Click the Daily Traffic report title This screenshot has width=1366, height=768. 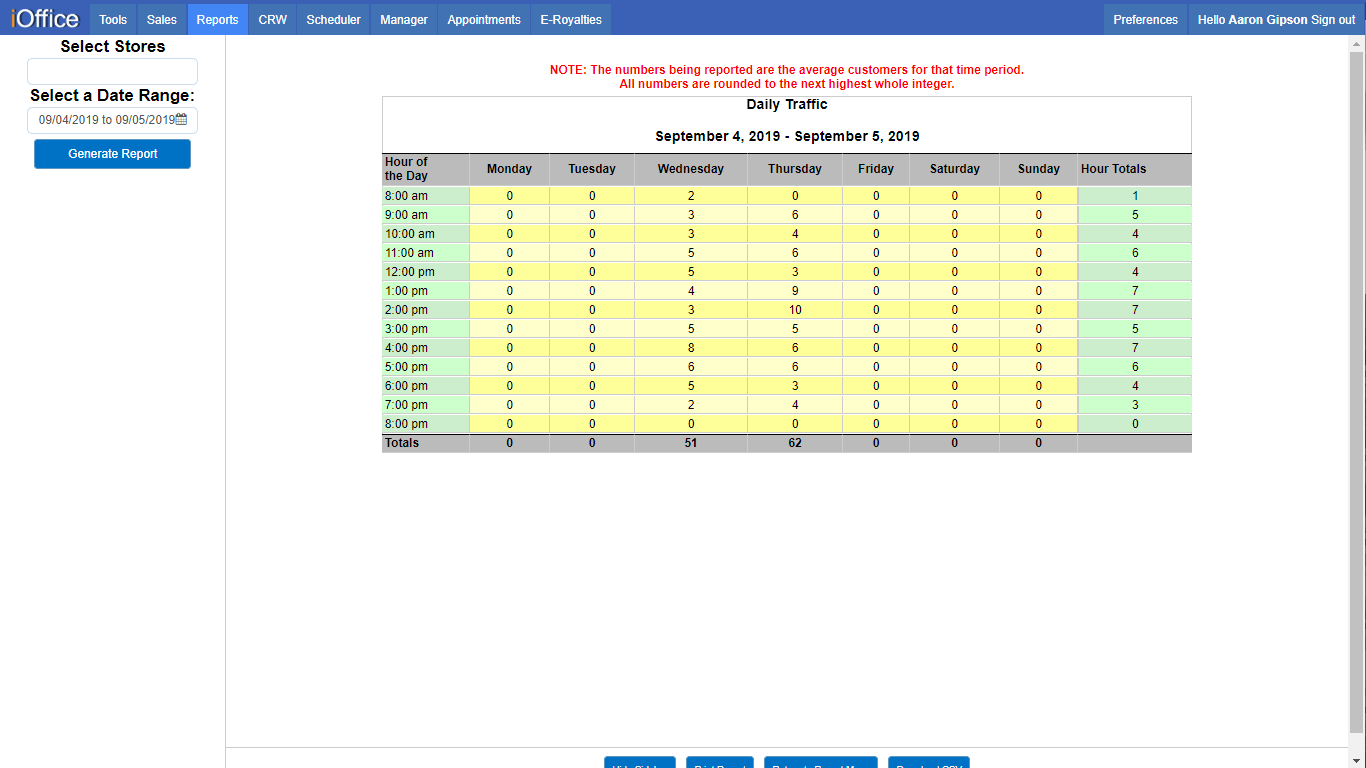[x=787, y=104]
